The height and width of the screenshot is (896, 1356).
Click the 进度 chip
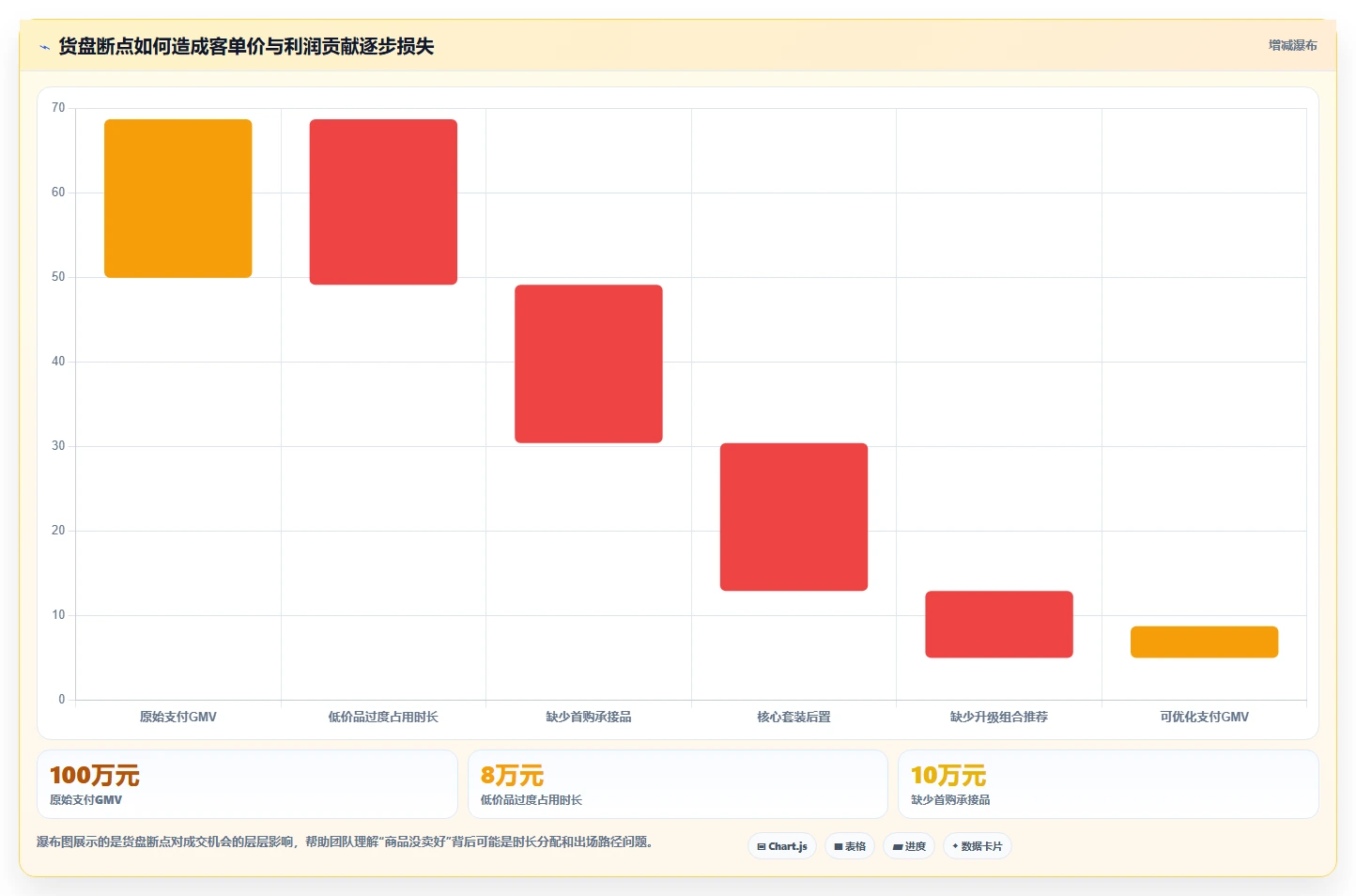909,846
